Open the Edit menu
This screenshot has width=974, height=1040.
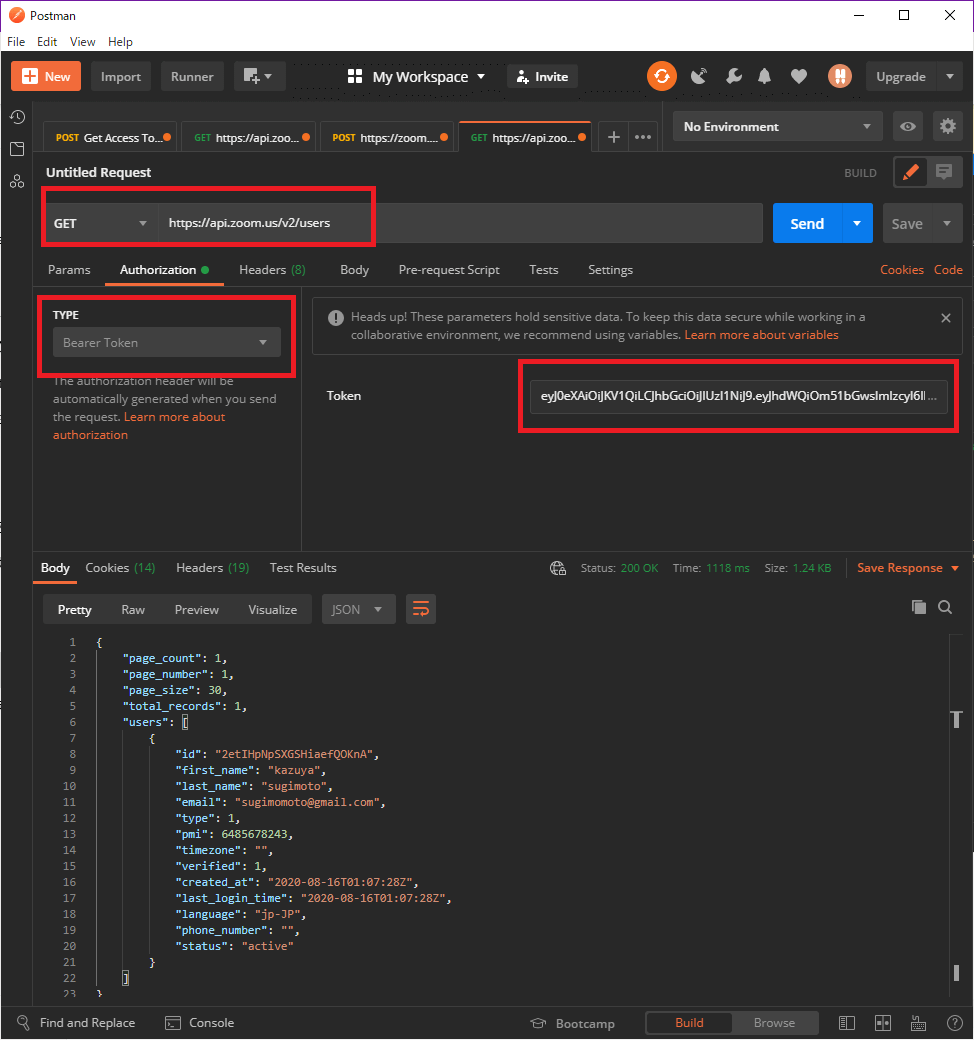click(46, 42)
